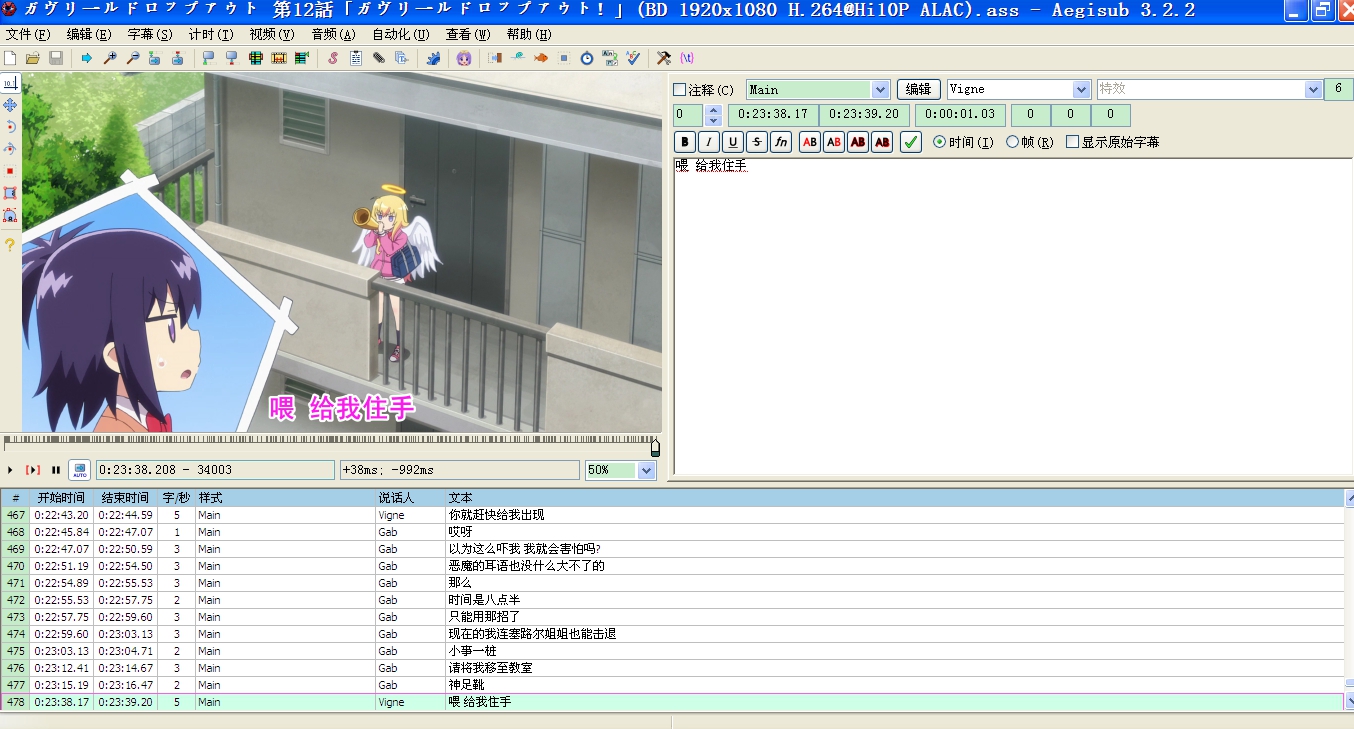This screenshot has height=729, width=1354.
Task: Play current line with bracketed play button
Action: pos(33,470)
